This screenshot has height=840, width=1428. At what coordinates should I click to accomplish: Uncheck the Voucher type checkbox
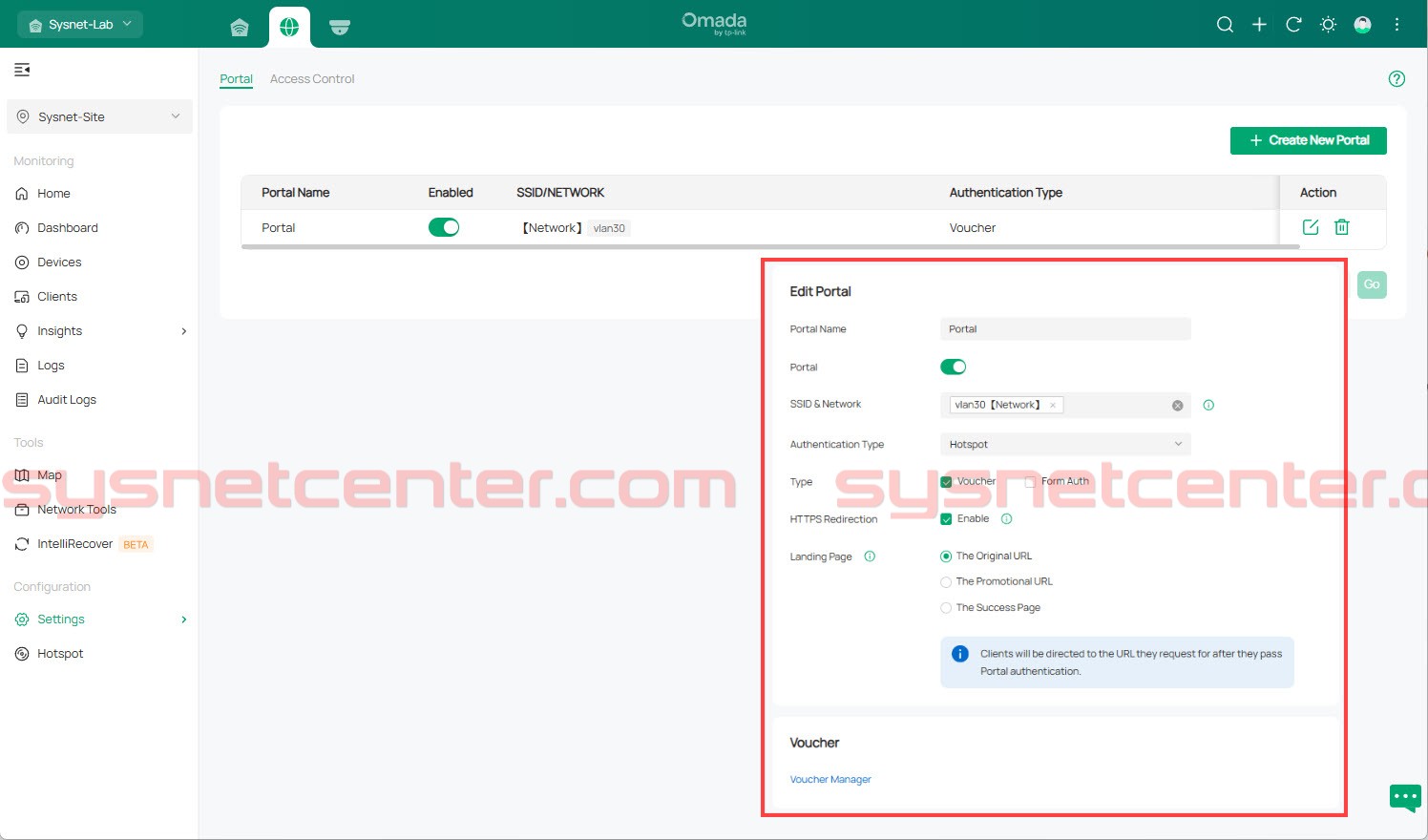click(x=946, y=482)
